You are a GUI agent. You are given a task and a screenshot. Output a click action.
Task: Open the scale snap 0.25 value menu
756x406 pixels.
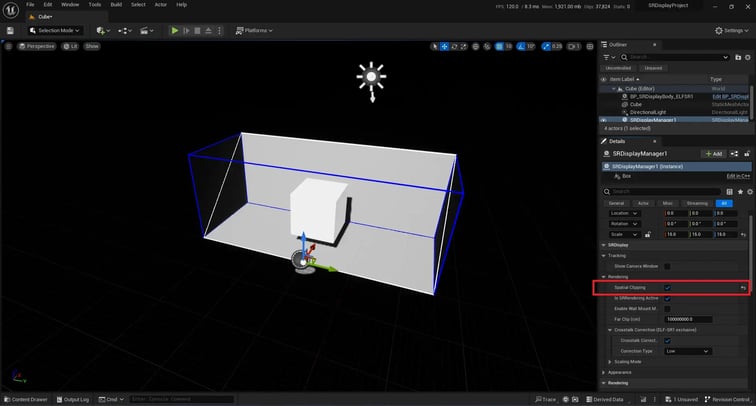(x=557, y=46)
